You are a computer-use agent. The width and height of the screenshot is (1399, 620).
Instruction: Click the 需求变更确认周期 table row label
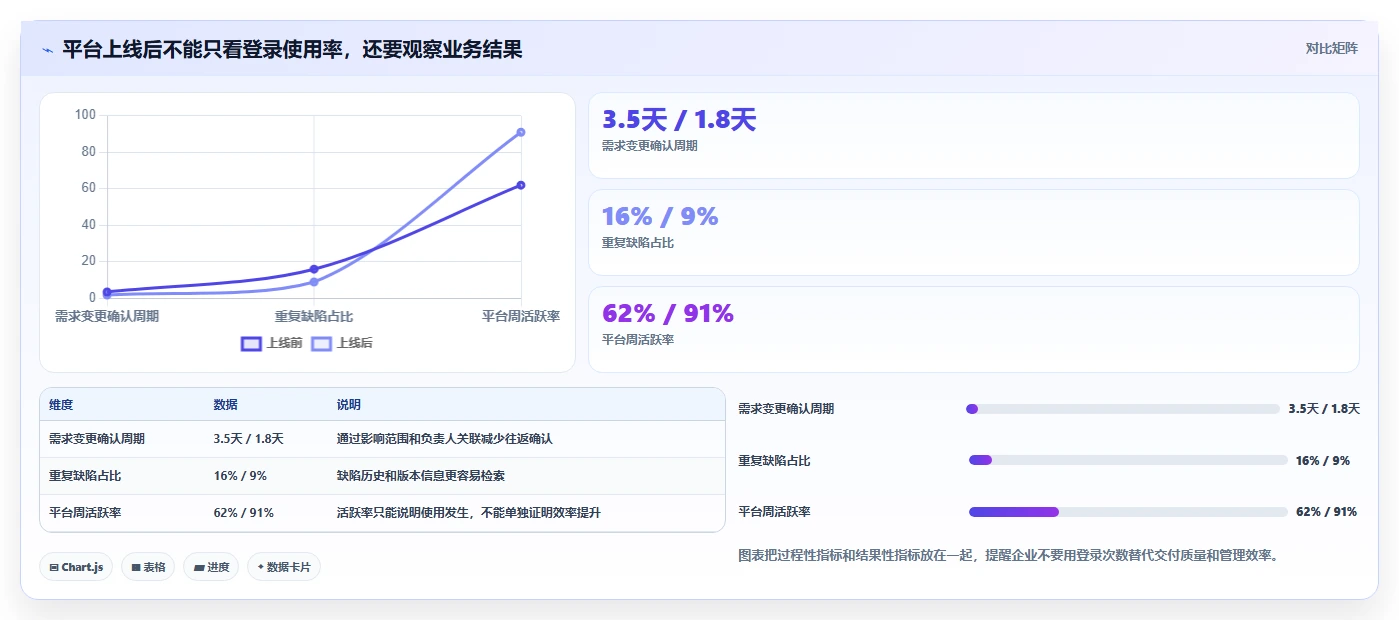coord(97,439)
